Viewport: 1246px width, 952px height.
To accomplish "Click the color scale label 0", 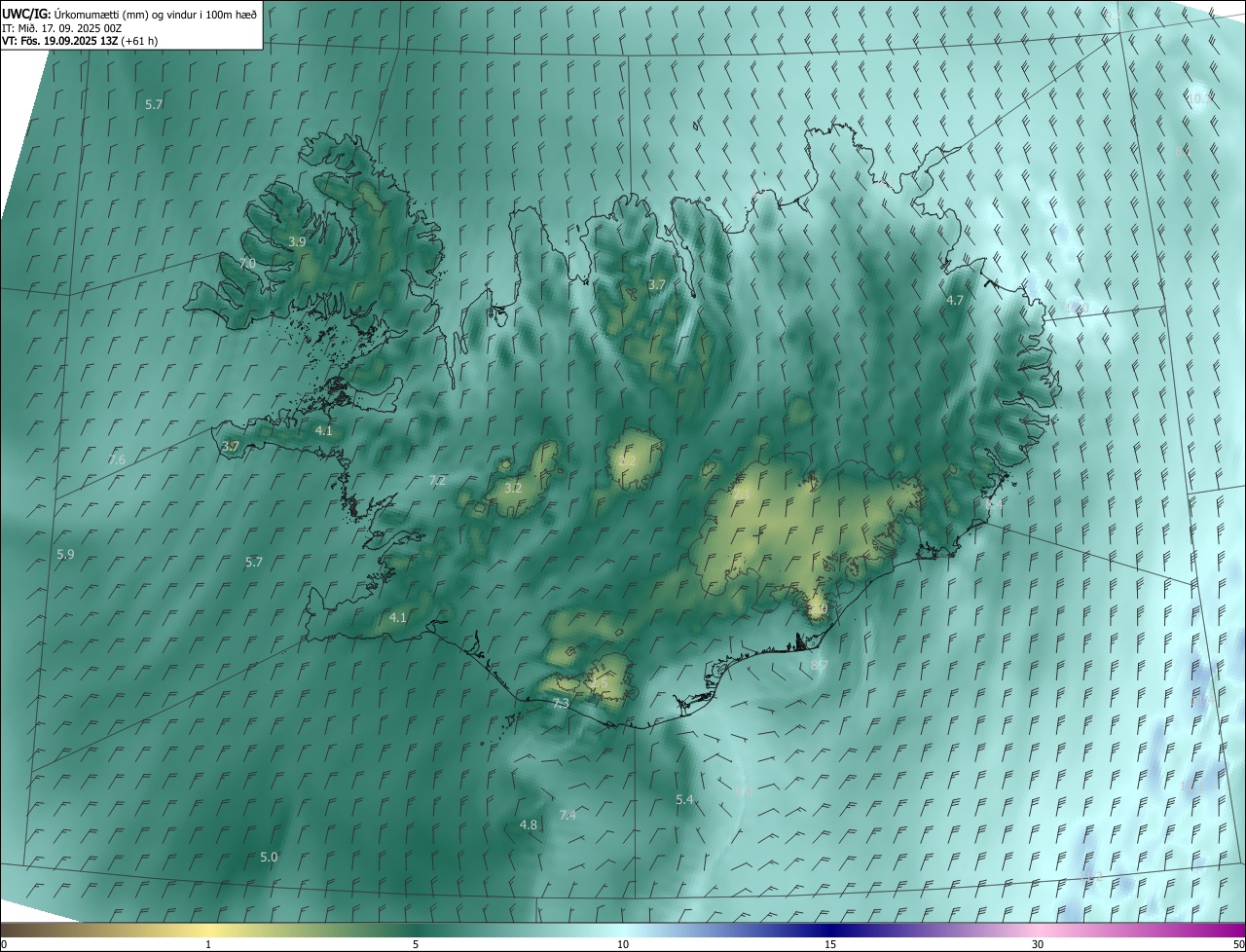I will coord(4,944).
